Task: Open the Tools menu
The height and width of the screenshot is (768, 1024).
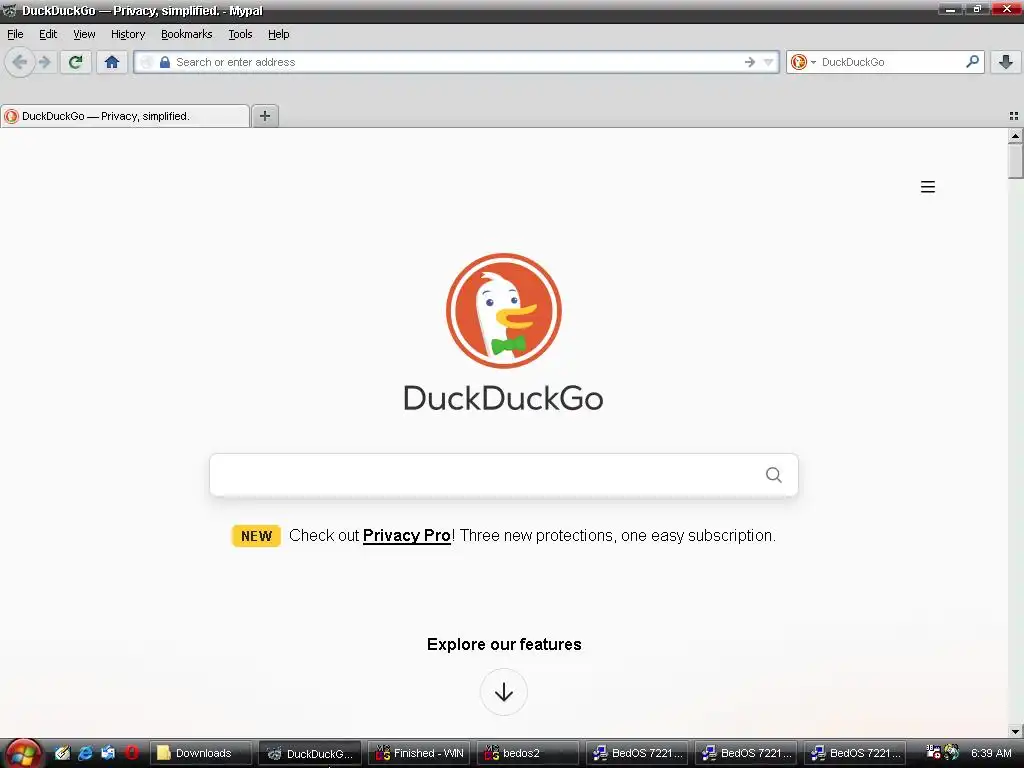Action: (240, 34)
